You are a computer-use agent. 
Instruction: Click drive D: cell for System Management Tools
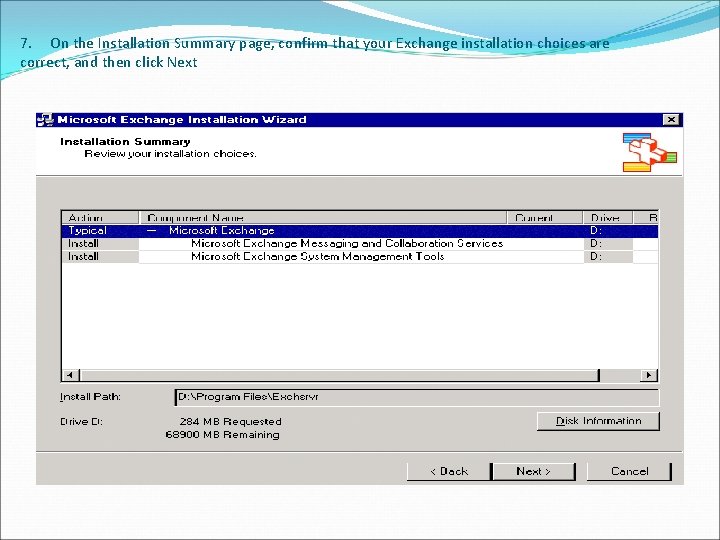pyautogui.click(x=608, y=257)
